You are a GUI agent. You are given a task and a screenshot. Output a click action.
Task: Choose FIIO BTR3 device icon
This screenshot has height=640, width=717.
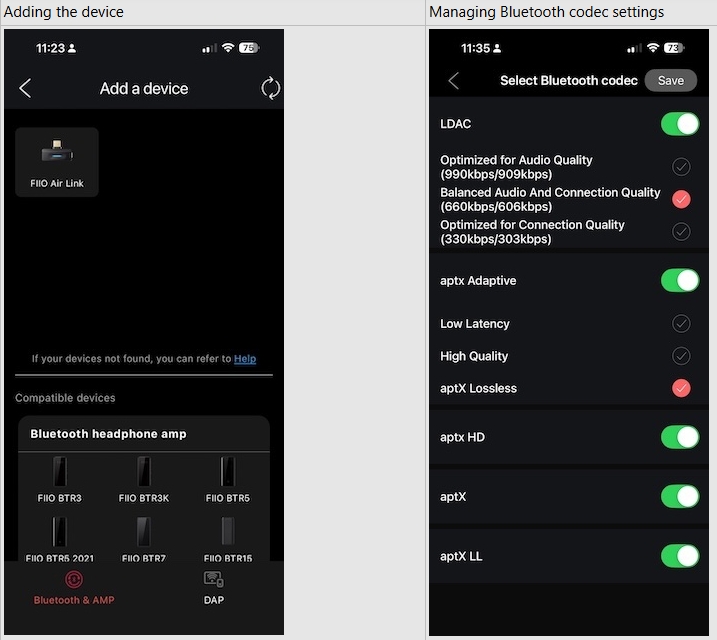pyautogui.click(x=59, y=472)
